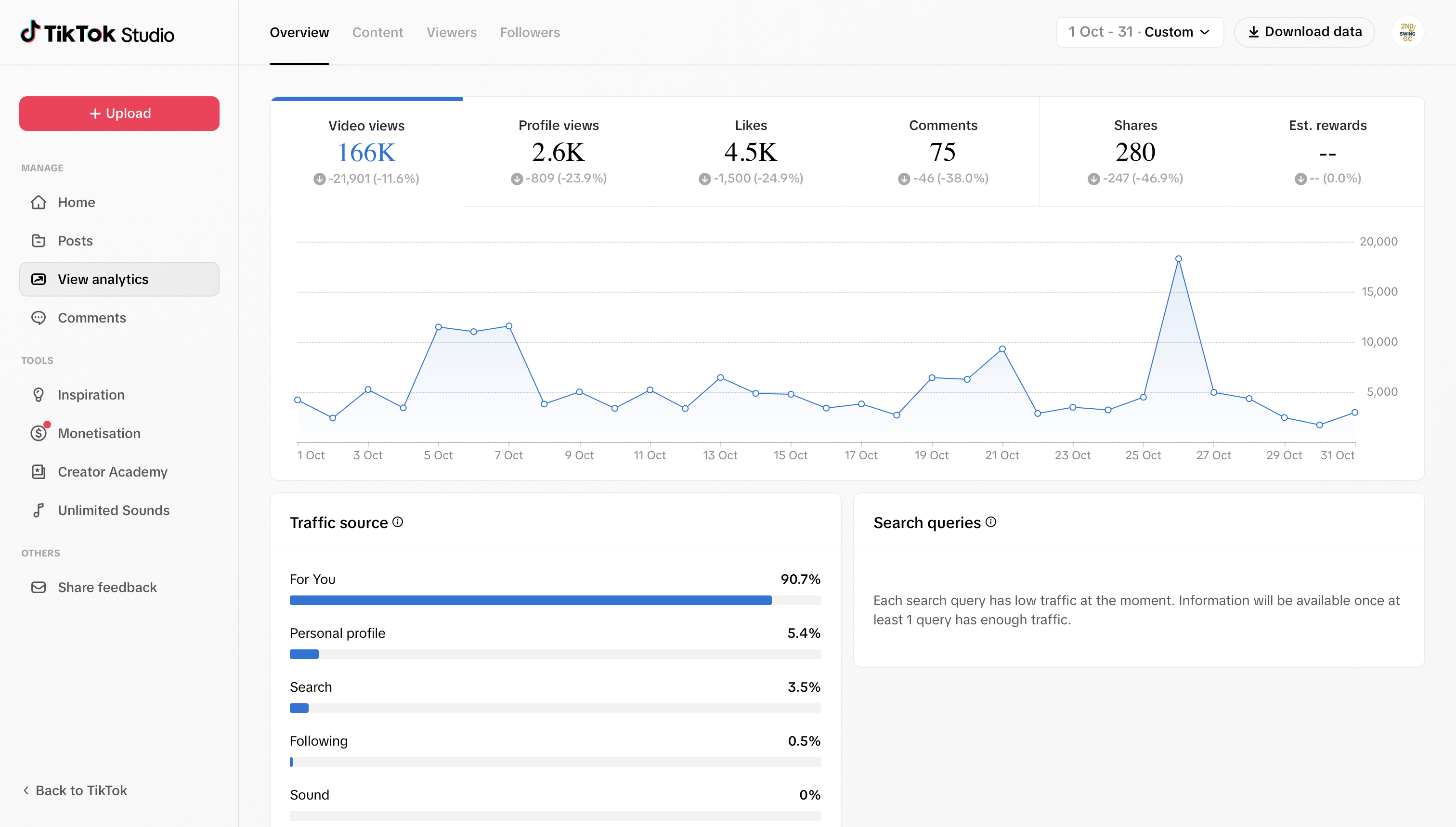Switch to the Followers tab
Screen dimensions: 1456x827
pos(530,32)
